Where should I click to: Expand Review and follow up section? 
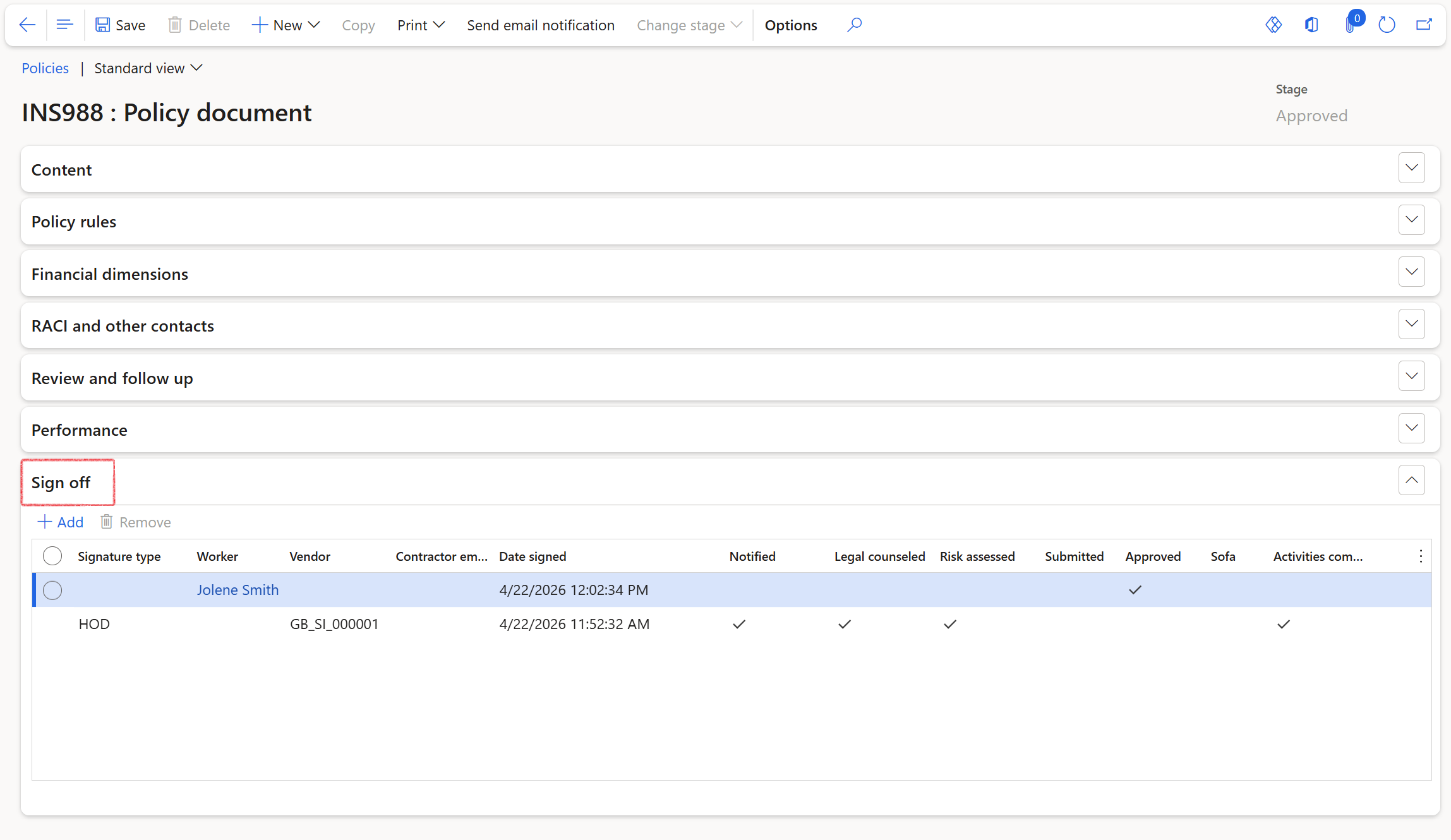(1412, 376)
